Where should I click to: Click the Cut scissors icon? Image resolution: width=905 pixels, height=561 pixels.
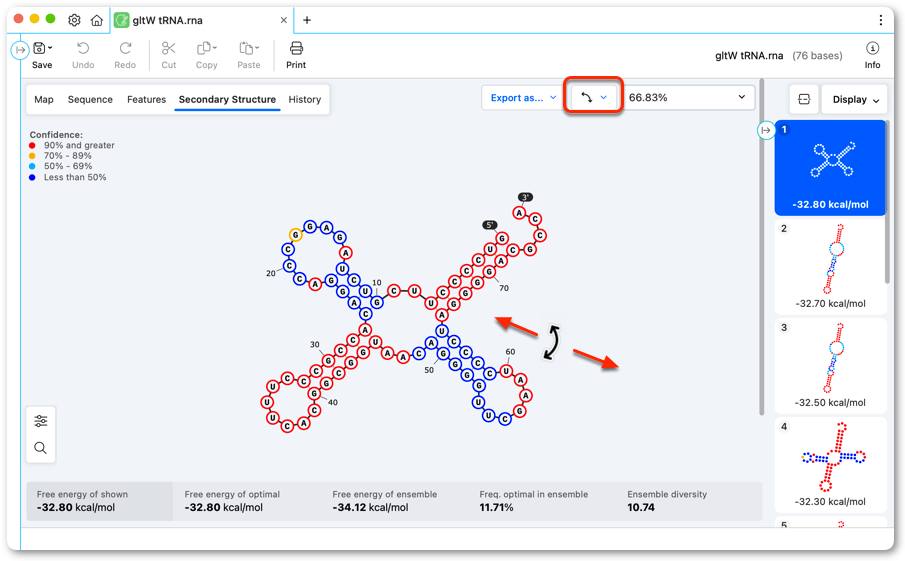click(169, 48)
